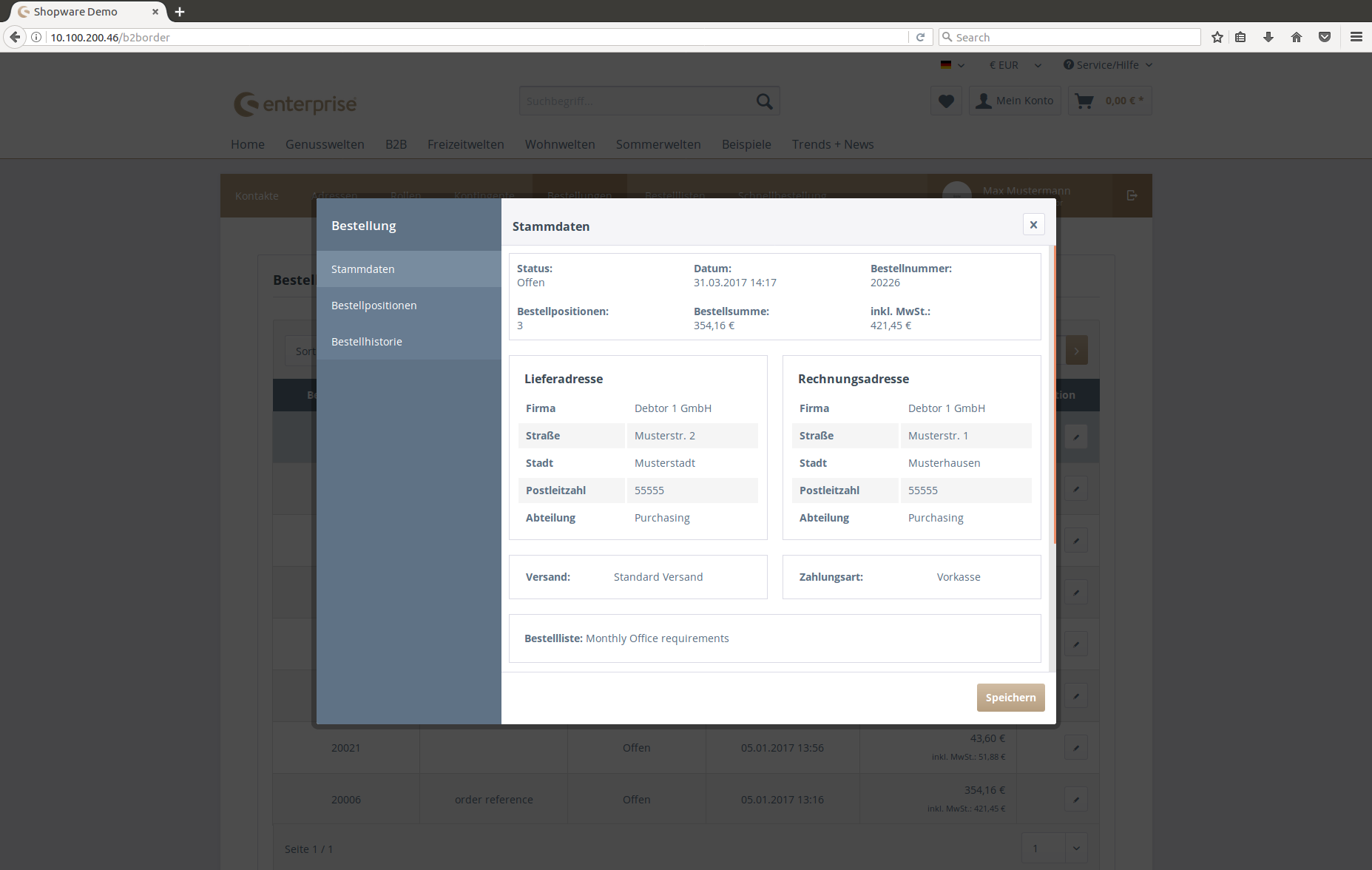Select Stammdaten in the order sidebar
The width and height of the screenshot is (1372, 870).
point(362,269)
